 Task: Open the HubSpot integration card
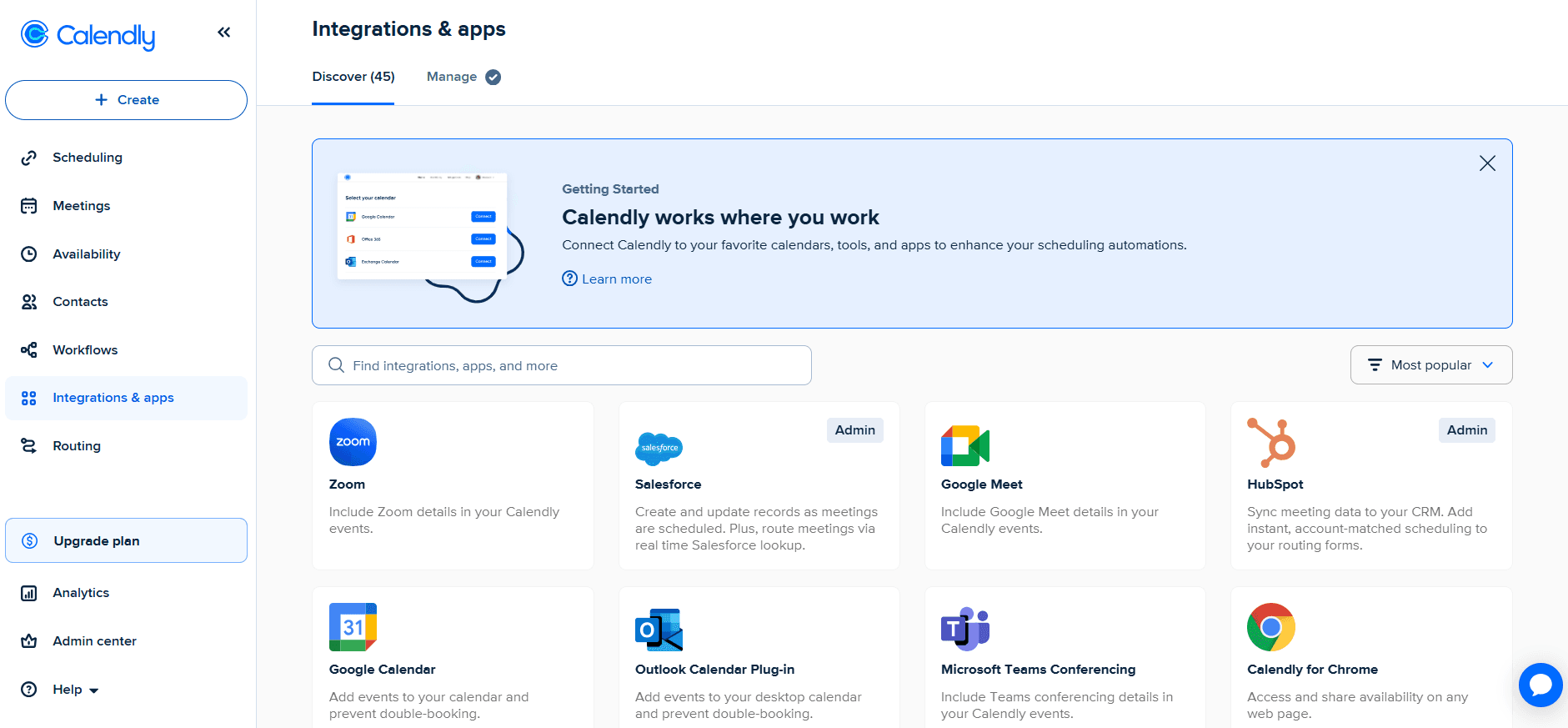(1371, 486)
